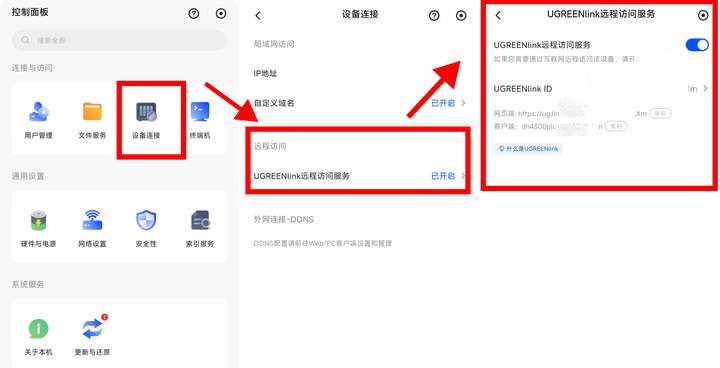
Task: Click the 控制面板 title
Action: click(x=30, y=12)
